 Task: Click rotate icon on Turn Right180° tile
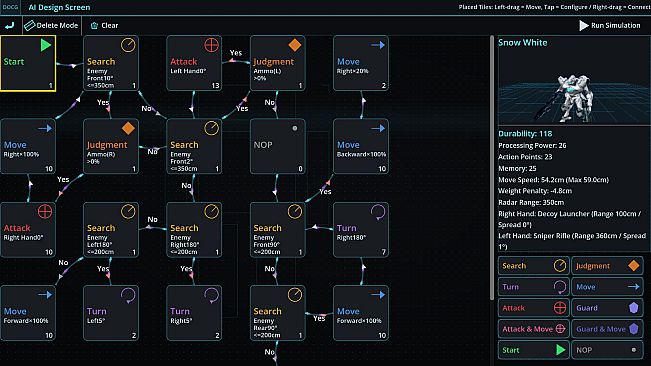[x=378, y=212]
